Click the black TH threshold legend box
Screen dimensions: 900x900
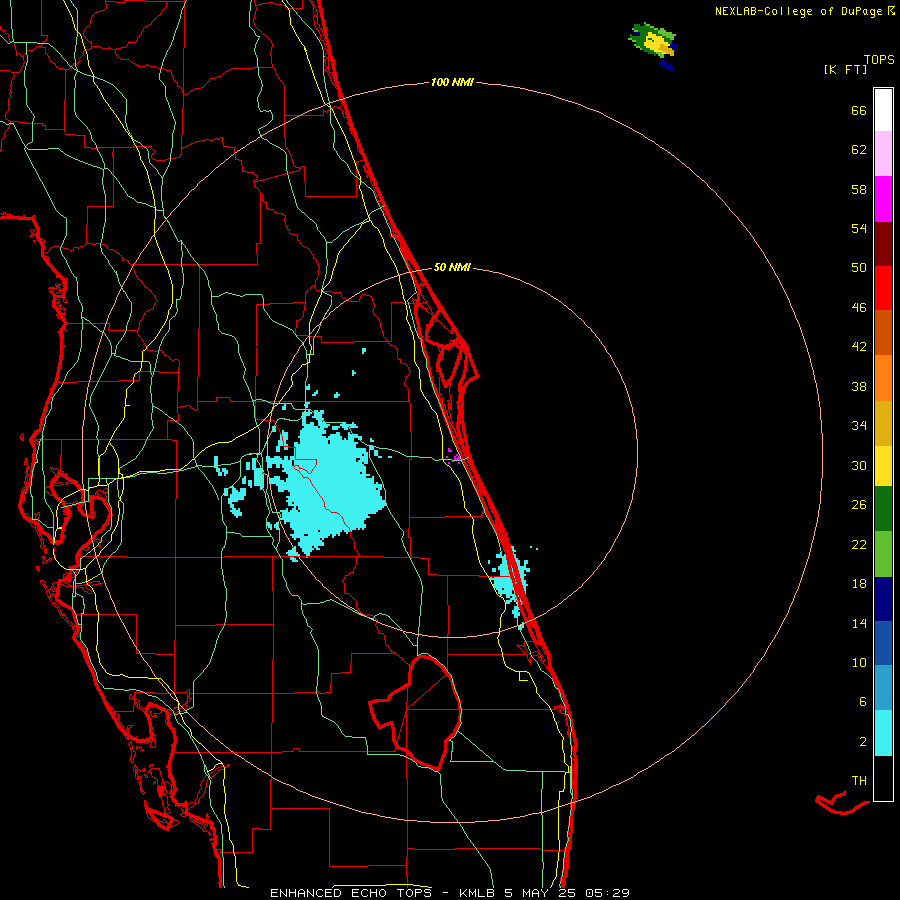pyautogui.click(x=883, y=778)
